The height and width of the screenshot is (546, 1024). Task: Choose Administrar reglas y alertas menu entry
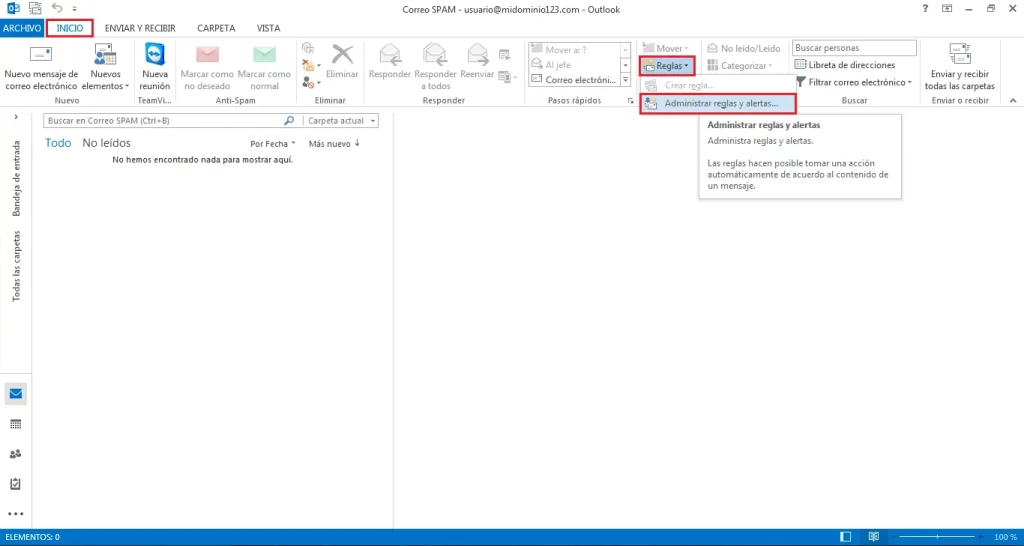[718, 104]
